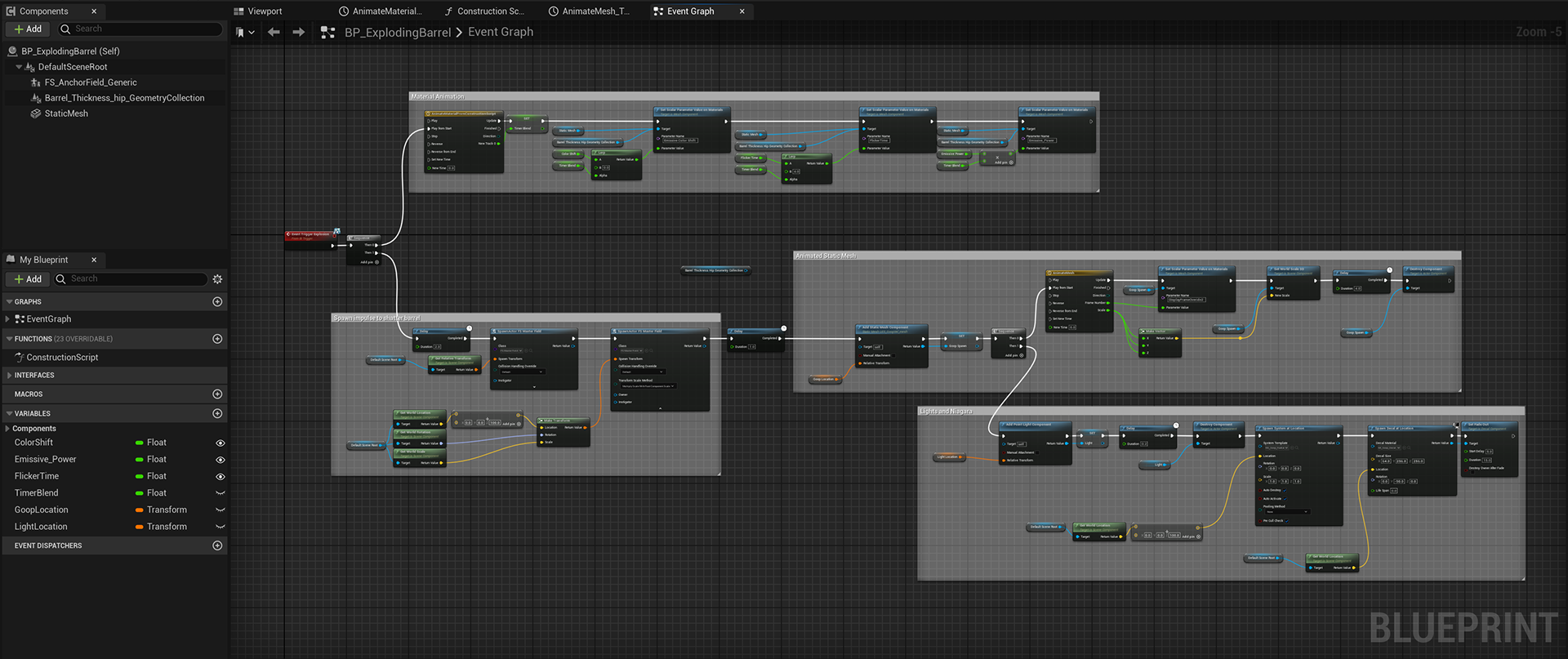Make GoopLocation variable instance editable

220,510
